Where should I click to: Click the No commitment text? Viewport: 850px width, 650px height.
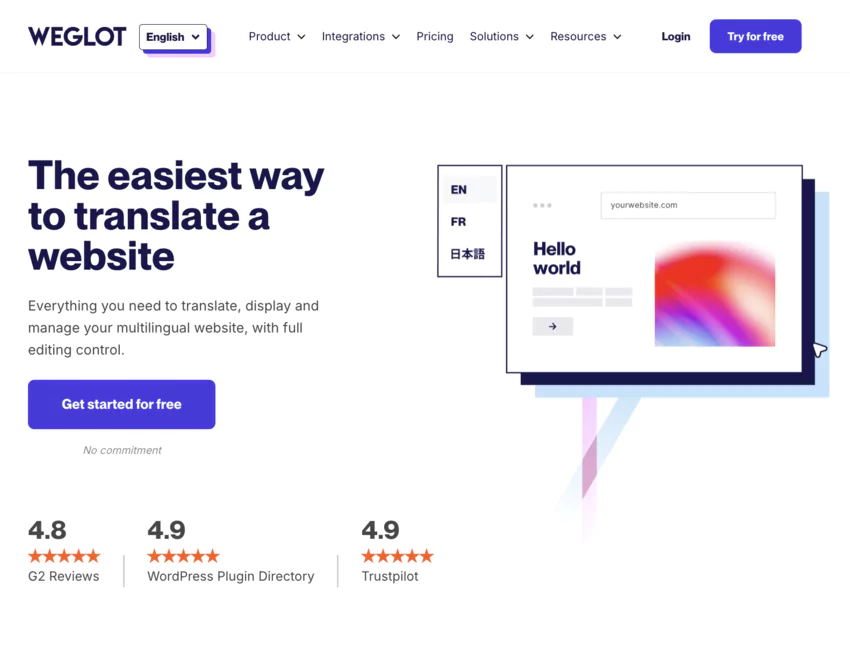click(x=122, y=450)
